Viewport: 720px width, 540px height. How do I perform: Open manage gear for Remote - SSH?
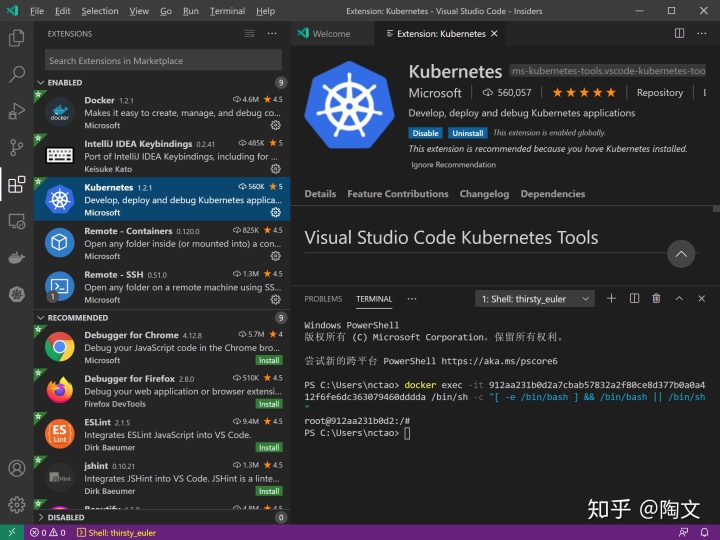click(x=276, y=299)
